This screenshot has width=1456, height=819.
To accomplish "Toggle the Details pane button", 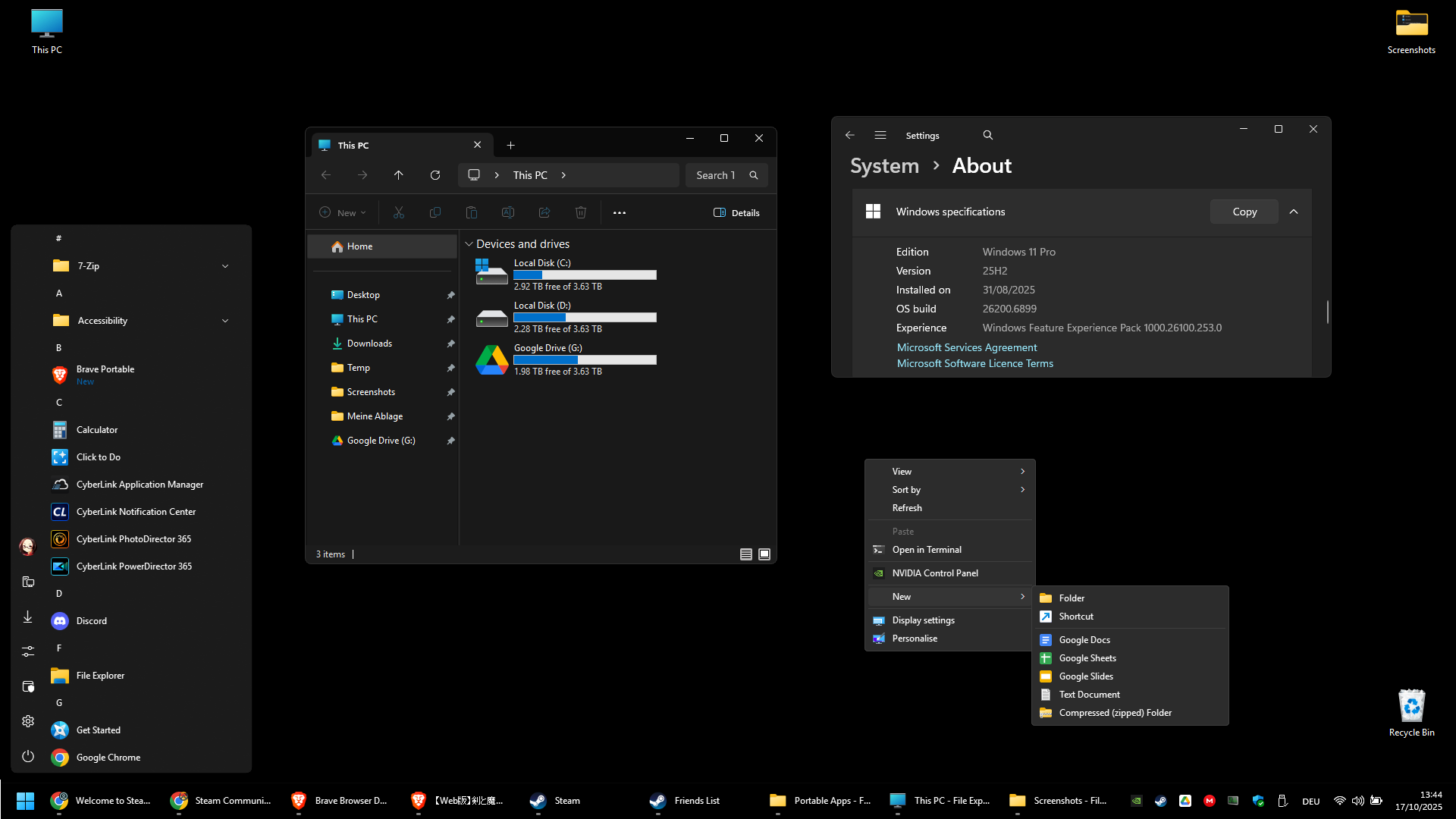I will (x=736, y=212).
